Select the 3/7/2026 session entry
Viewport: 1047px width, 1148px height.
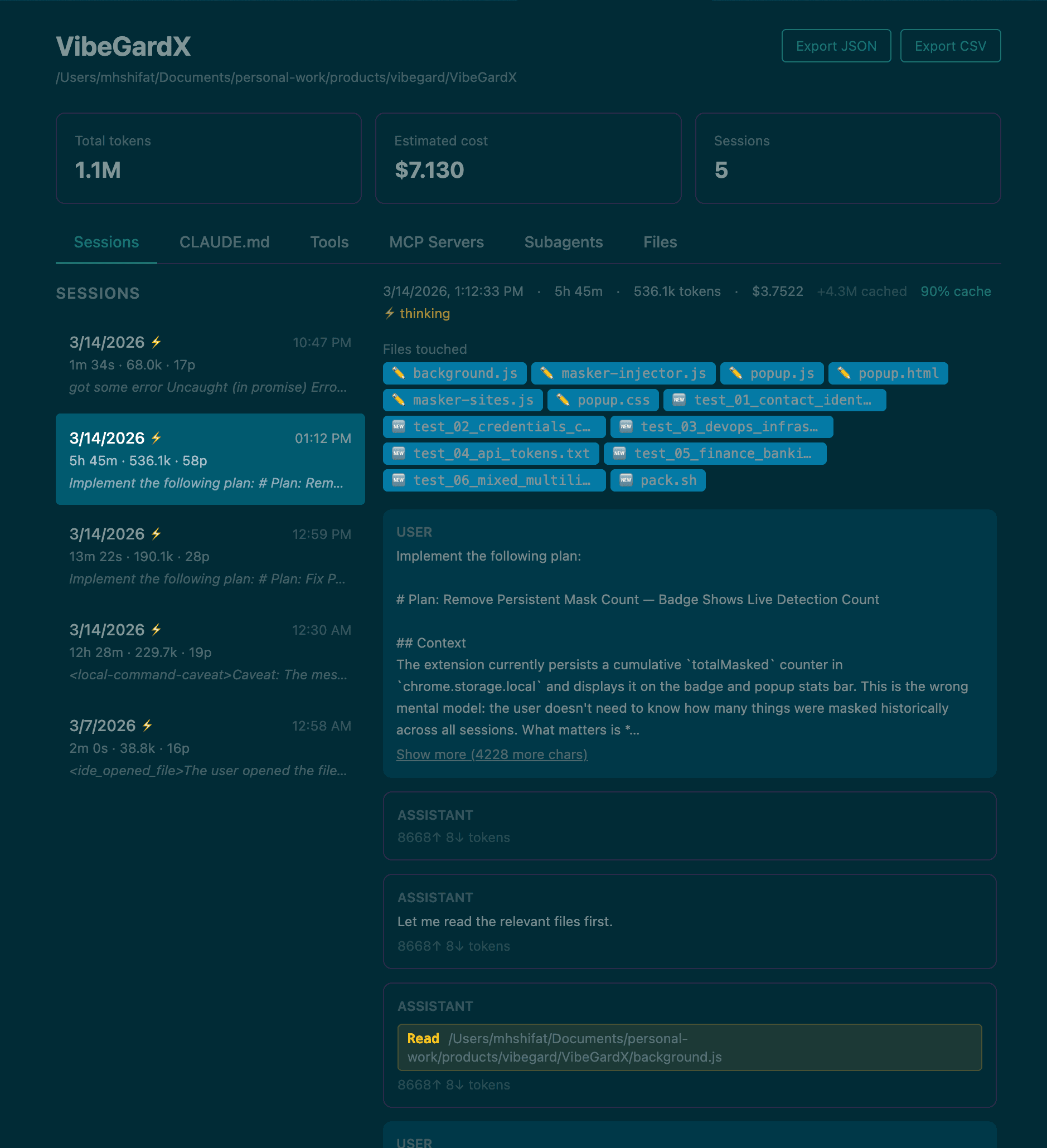(x=210, y=748)
